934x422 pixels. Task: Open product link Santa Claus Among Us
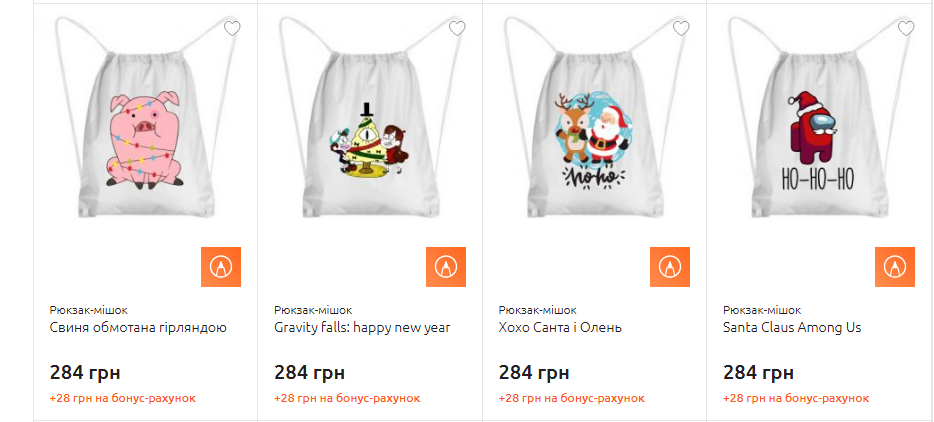792,328
